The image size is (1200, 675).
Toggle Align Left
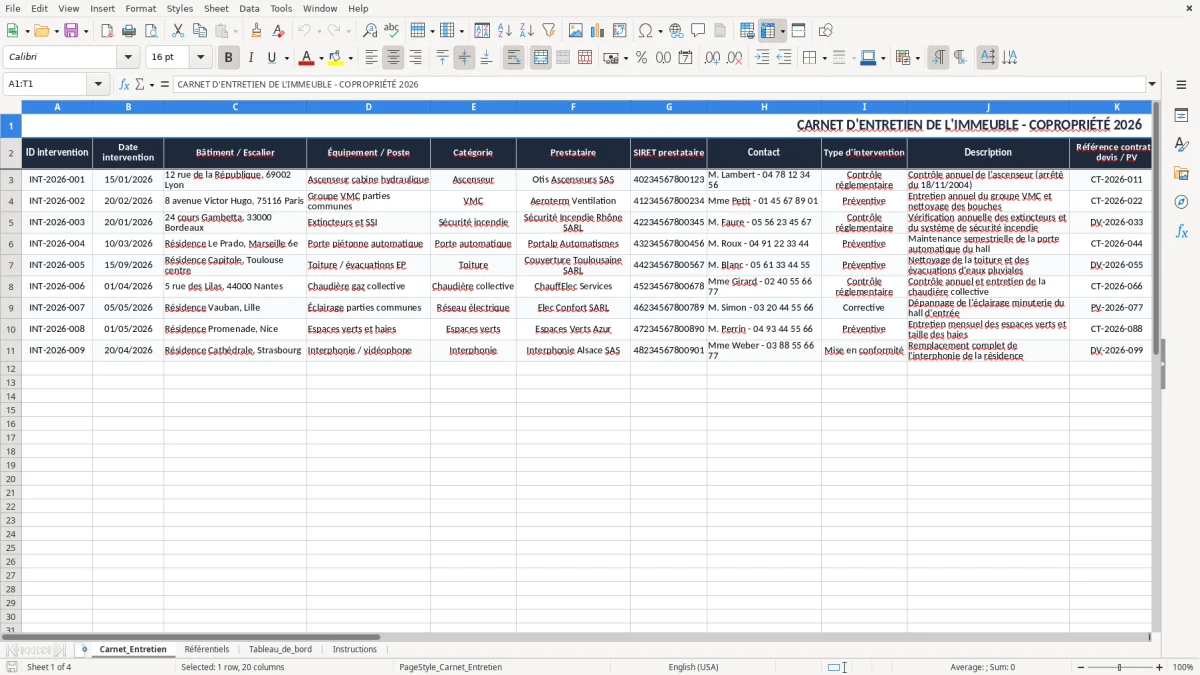(371, 58)
